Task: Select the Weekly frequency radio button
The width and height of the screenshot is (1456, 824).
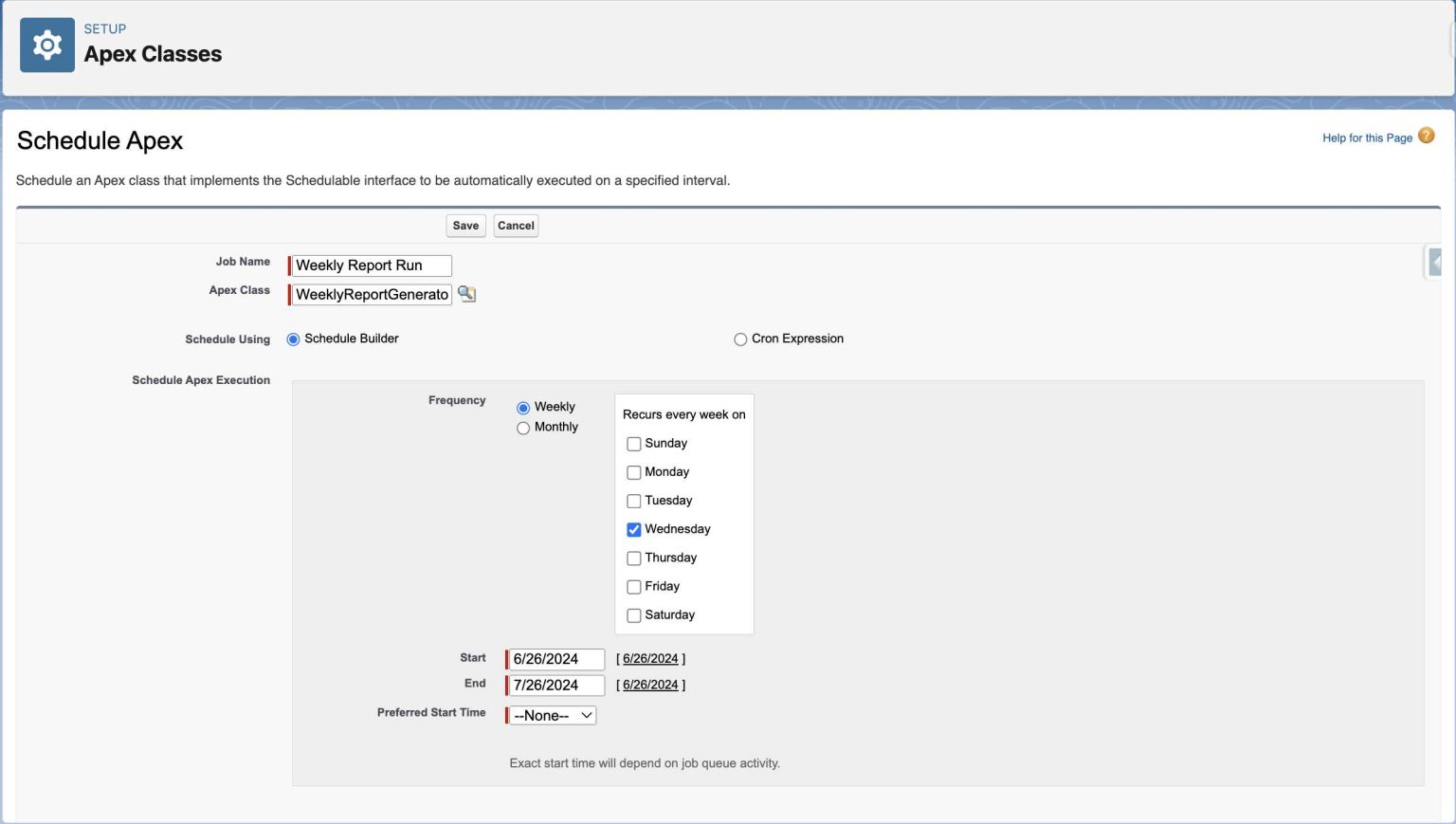Action: tap(523, 407)
